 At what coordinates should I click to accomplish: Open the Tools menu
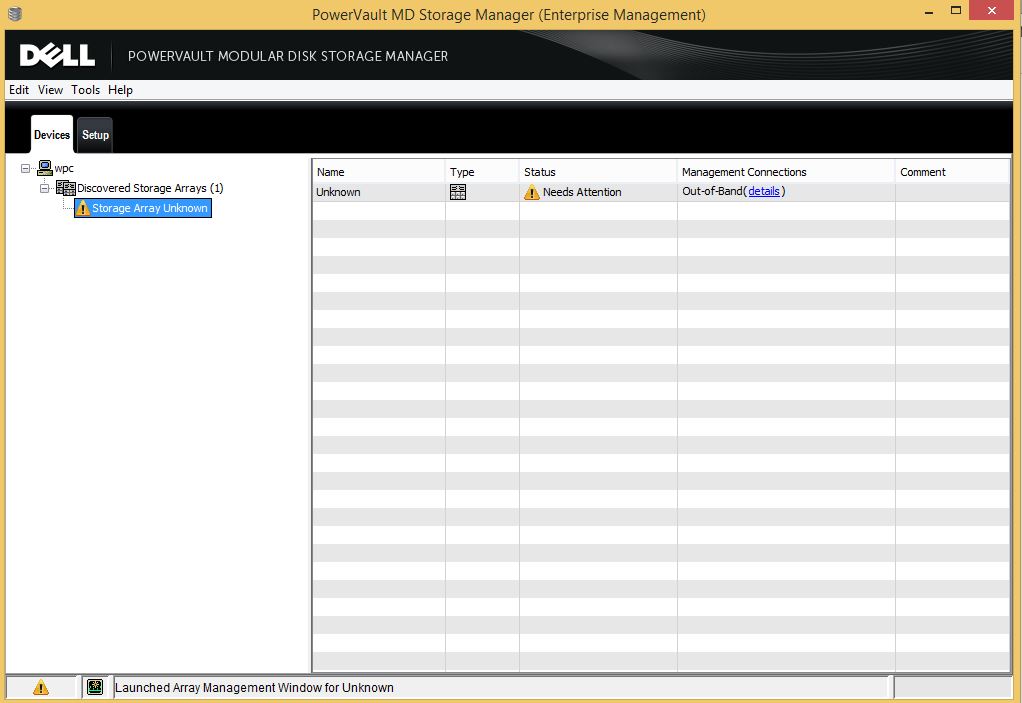[85, 90]
